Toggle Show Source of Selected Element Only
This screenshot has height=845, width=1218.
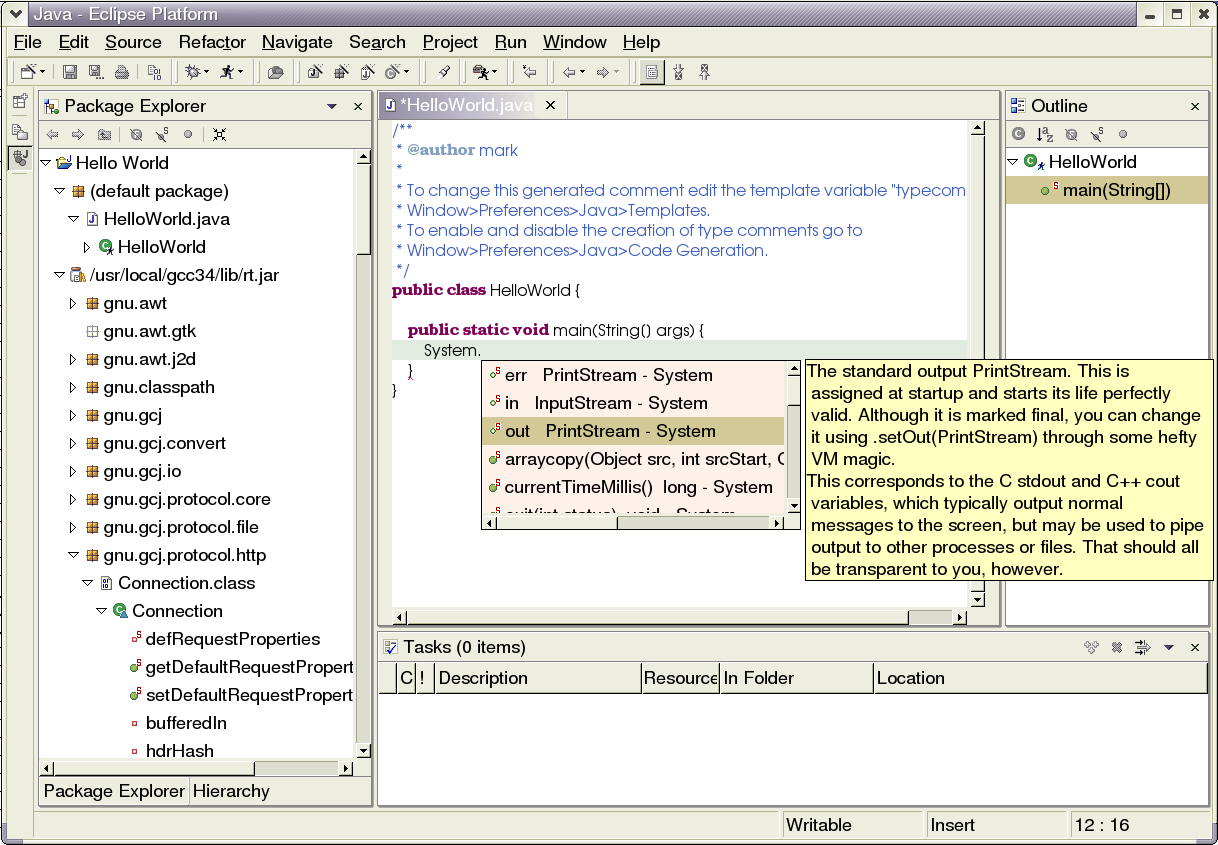(651, 72)
